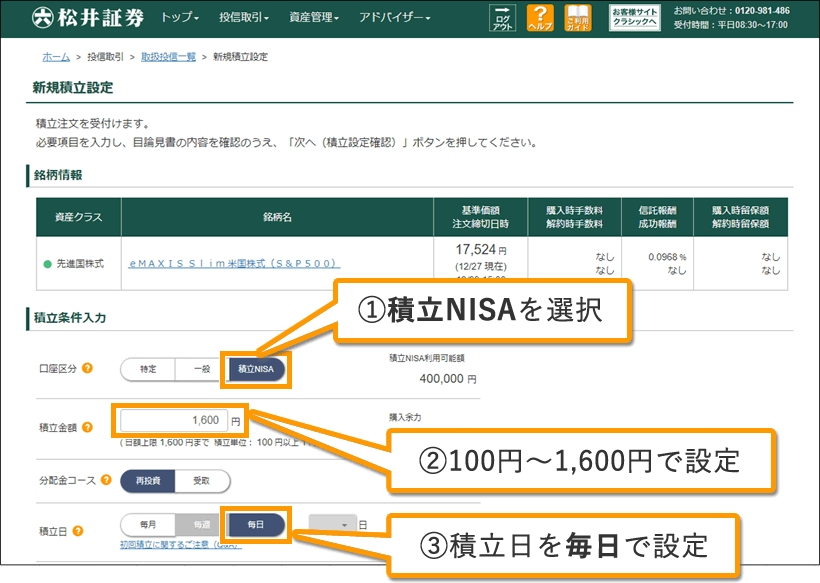820x583 pixels.
Task: Select 特定 account type
Action: click(x=148, y=369)
